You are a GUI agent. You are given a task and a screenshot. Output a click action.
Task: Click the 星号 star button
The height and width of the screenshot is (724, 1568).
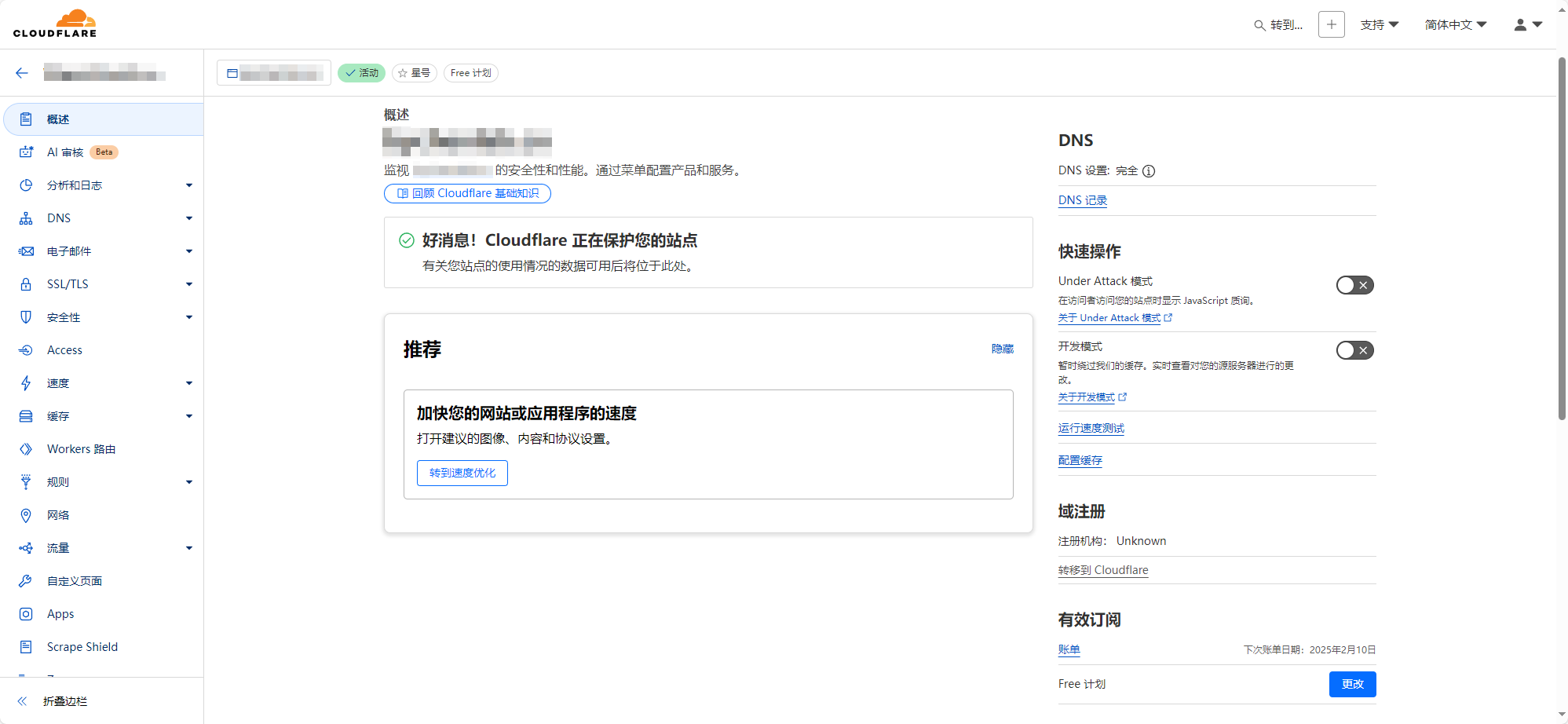pyautogui.click(x=415, y=73)
